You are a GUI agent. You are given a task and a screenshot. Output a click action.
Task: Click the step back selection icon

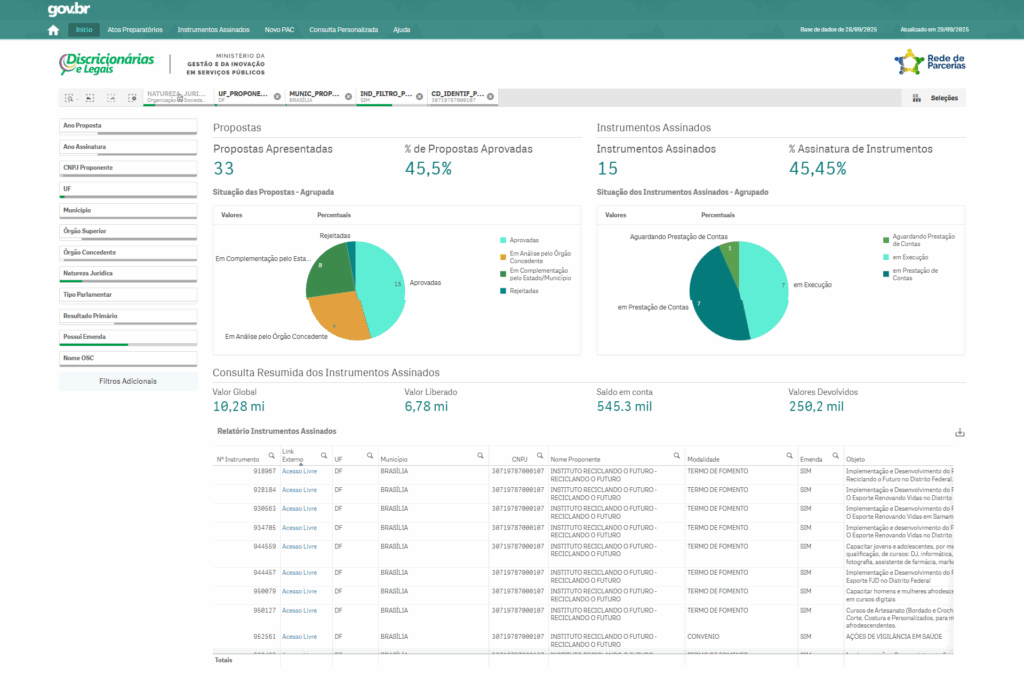[90, 98]
